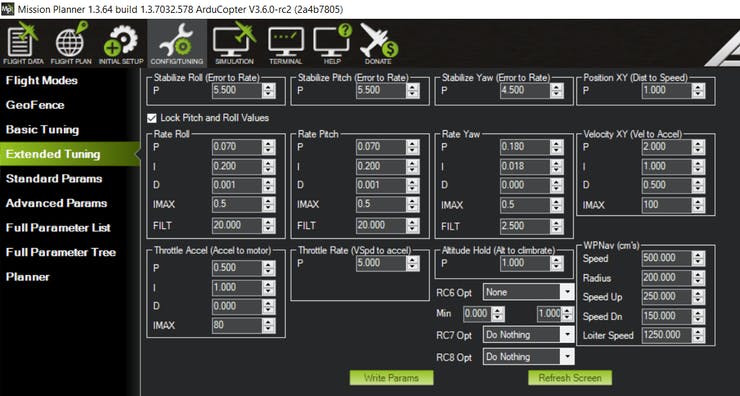This screenshot has width=740, height=396.
Task: Click Rate Roll FILT value field
Action: coord(237,226)
